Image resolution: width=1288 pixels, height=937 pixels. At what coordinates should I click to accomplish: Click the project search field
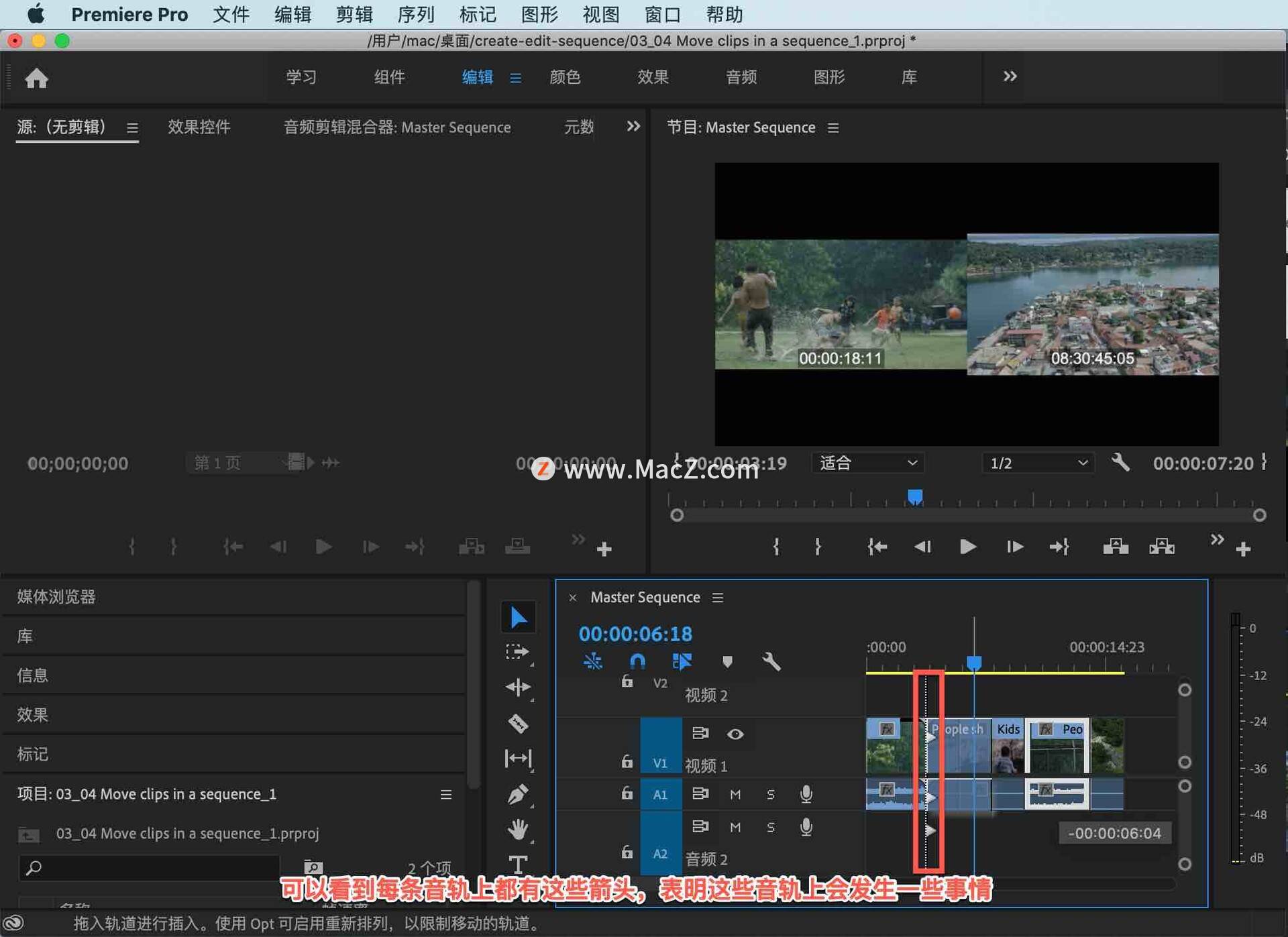coord(149,868)
